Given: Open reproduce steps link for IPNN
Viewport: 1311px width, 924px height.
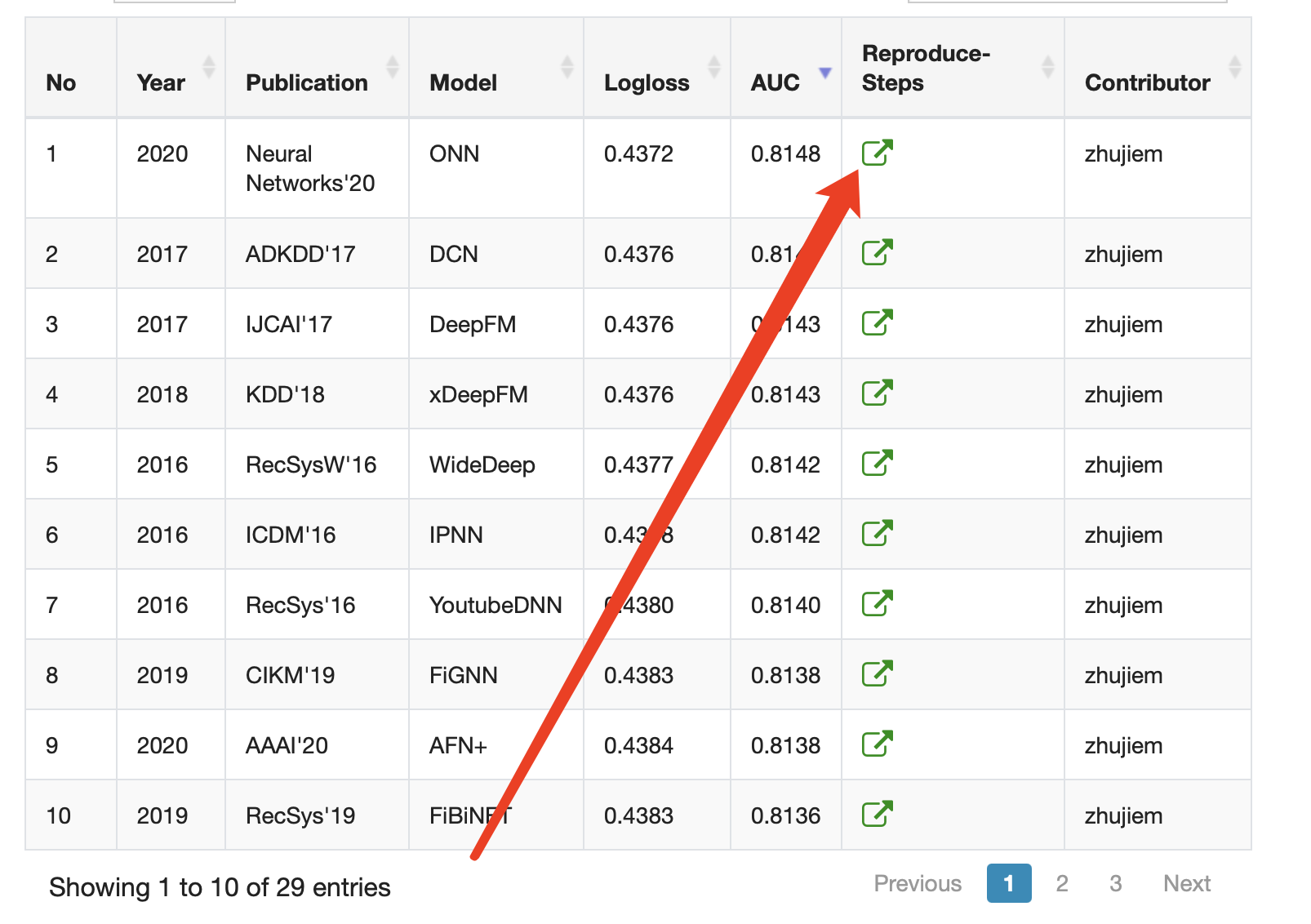Looking at the screenshot, I should (878, 533).
